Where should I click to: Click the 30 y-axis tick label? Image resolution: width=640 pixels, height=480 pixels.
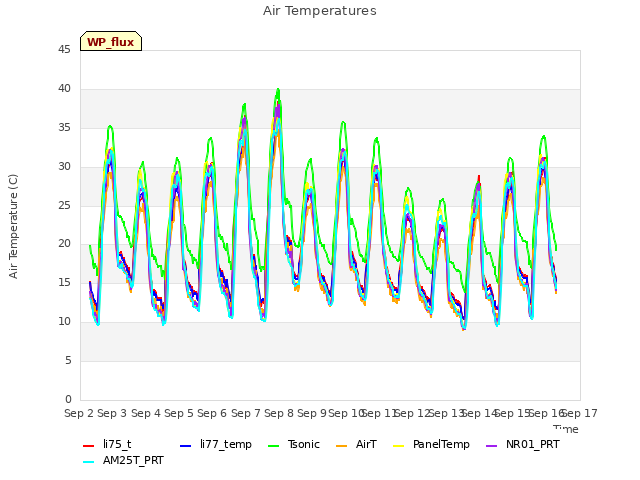64,166
